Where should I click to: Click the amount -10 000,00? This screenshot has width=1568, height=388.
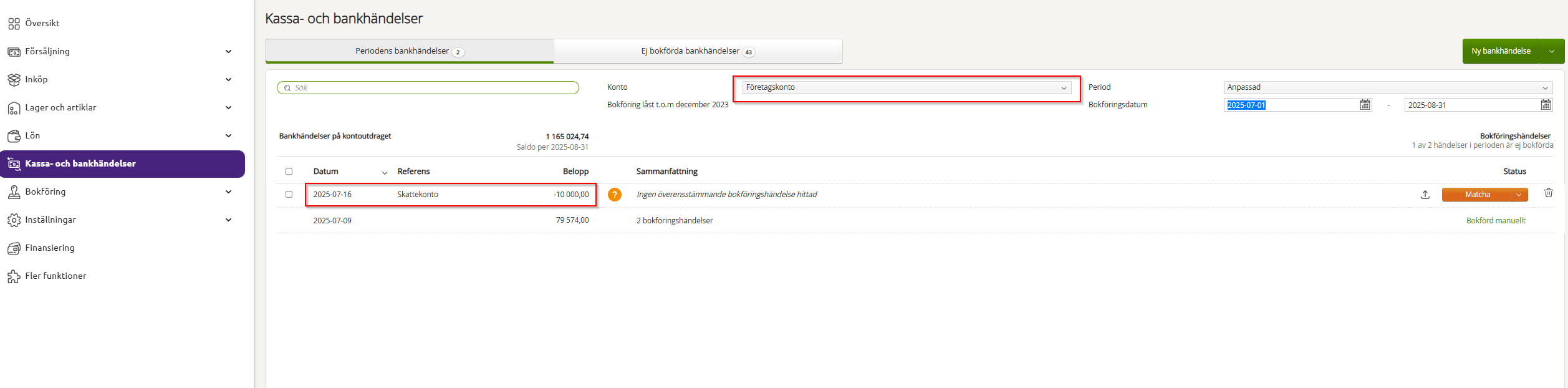click(x=571, y=195)
